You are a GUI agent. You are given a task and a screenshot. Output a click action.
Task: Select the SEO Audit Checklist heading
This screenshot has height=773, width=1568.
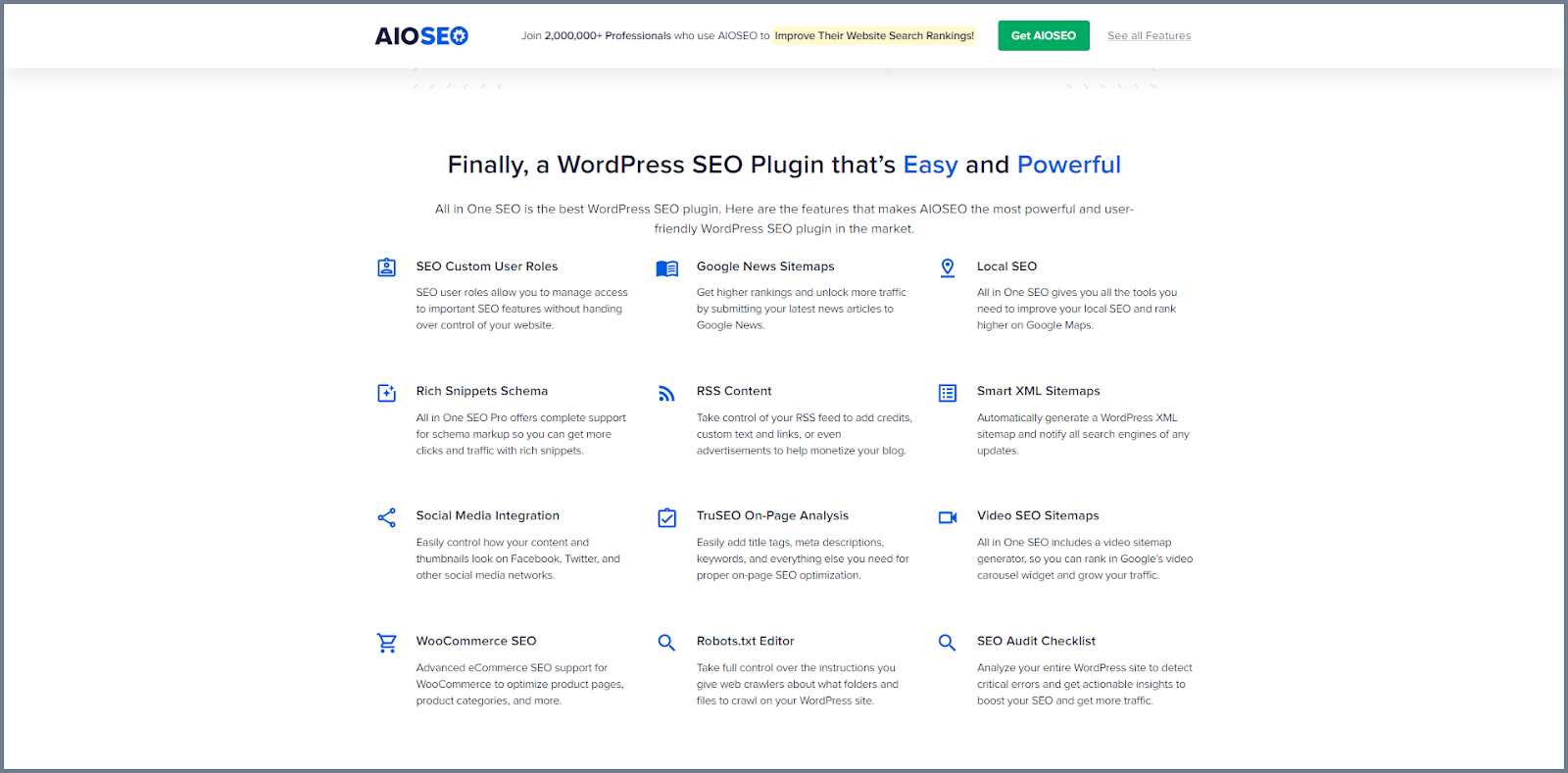click(1036, 641)
